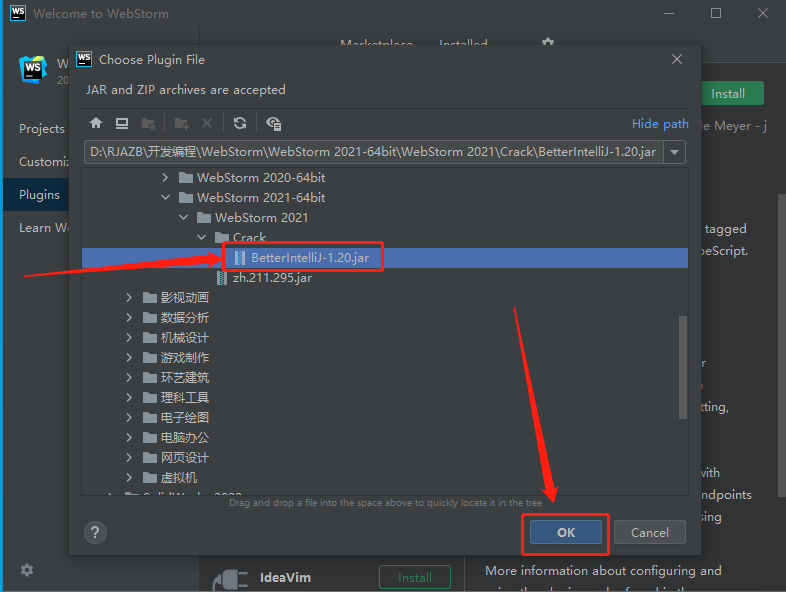Screen dimensions: 786x592
Task: Click the Desktop directory toolbar icon
Action: 122,123
